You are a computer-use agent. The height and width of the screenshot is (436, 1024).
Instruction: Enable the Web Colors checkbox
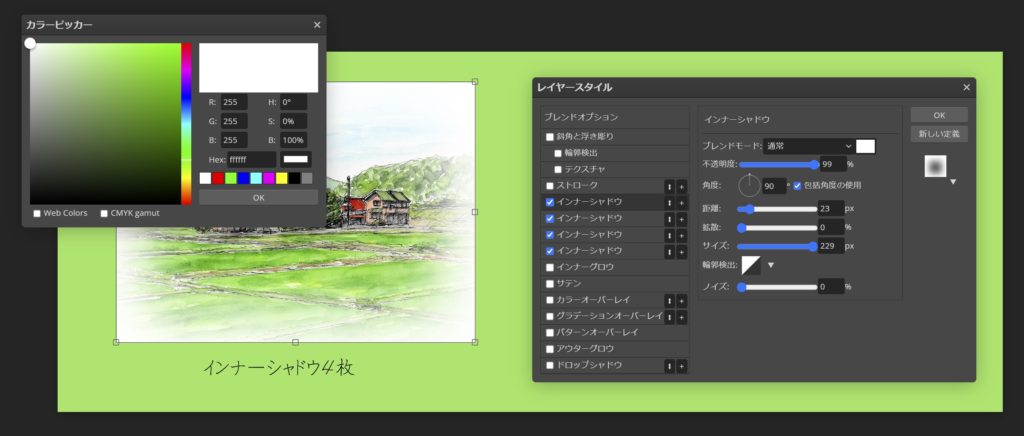click(x=37, y=213)
